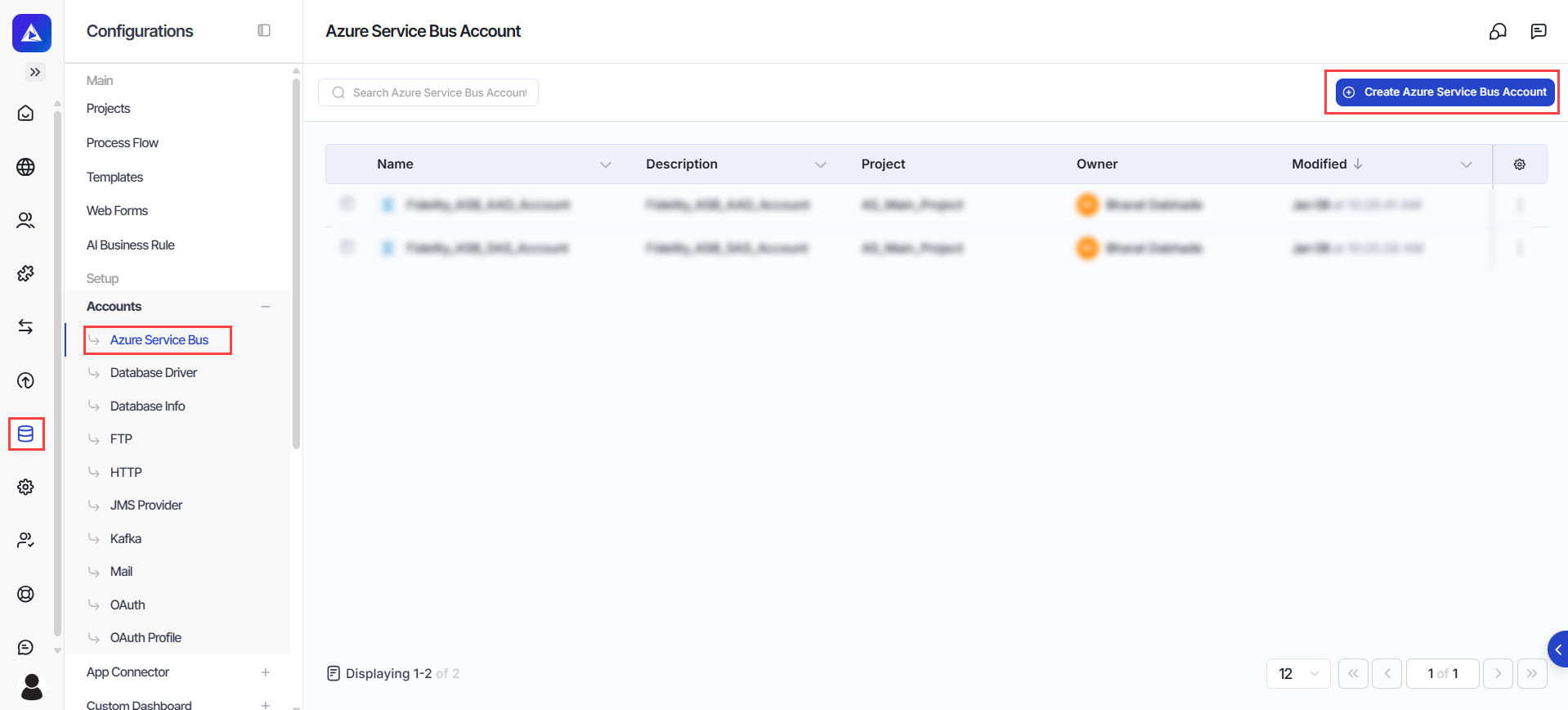Go to last page button

pos(1532,673)
